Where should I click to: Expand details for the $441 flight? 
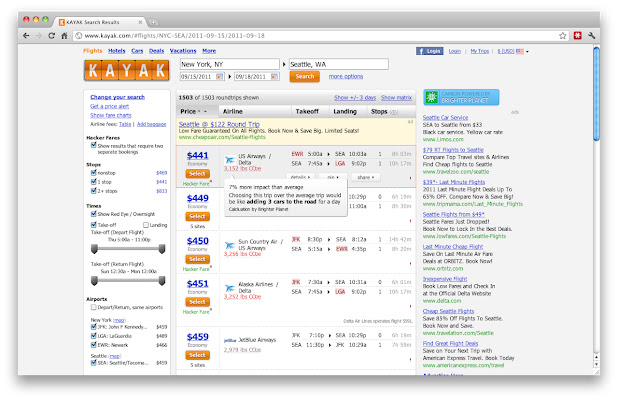[300, 177]
